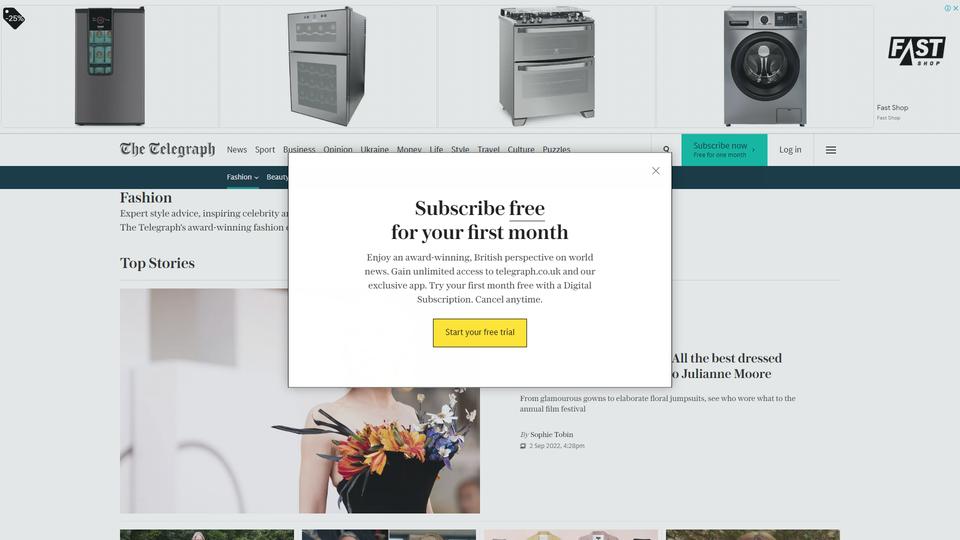Open the Sport section
This screenshot has height=540, width=960.
point(264,149)
